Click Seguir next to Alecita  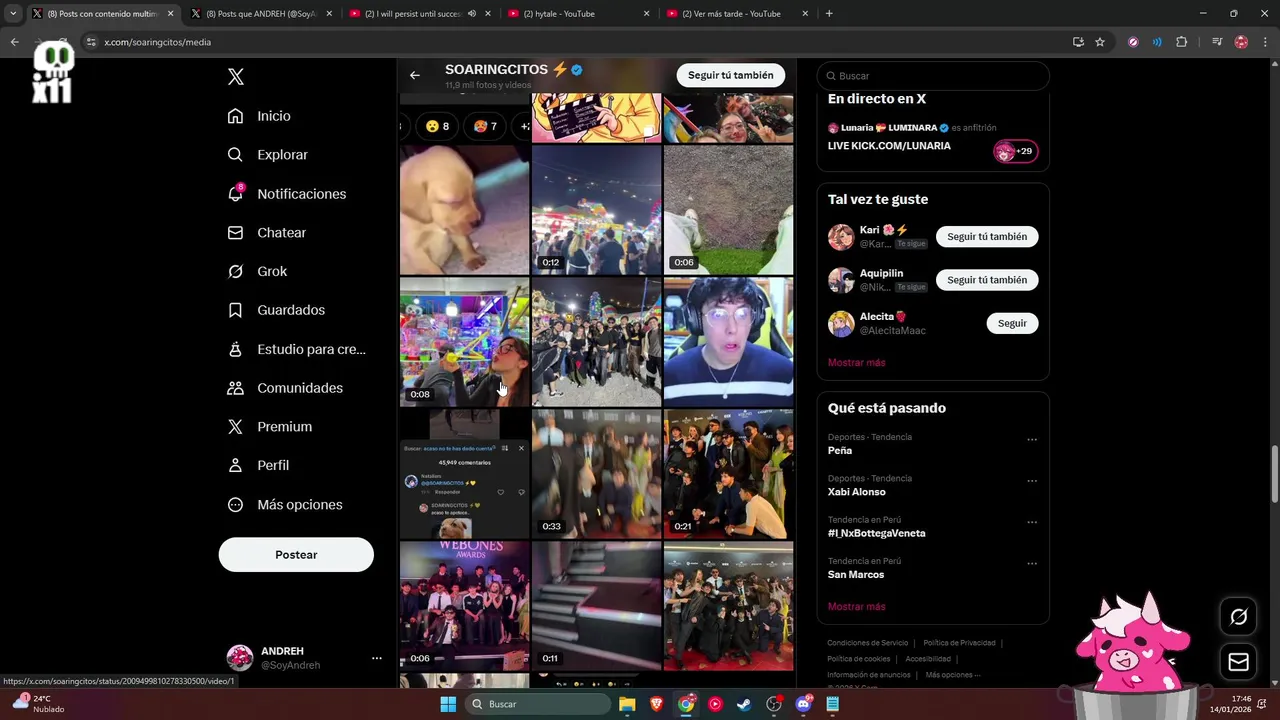tap(1012, 323)
